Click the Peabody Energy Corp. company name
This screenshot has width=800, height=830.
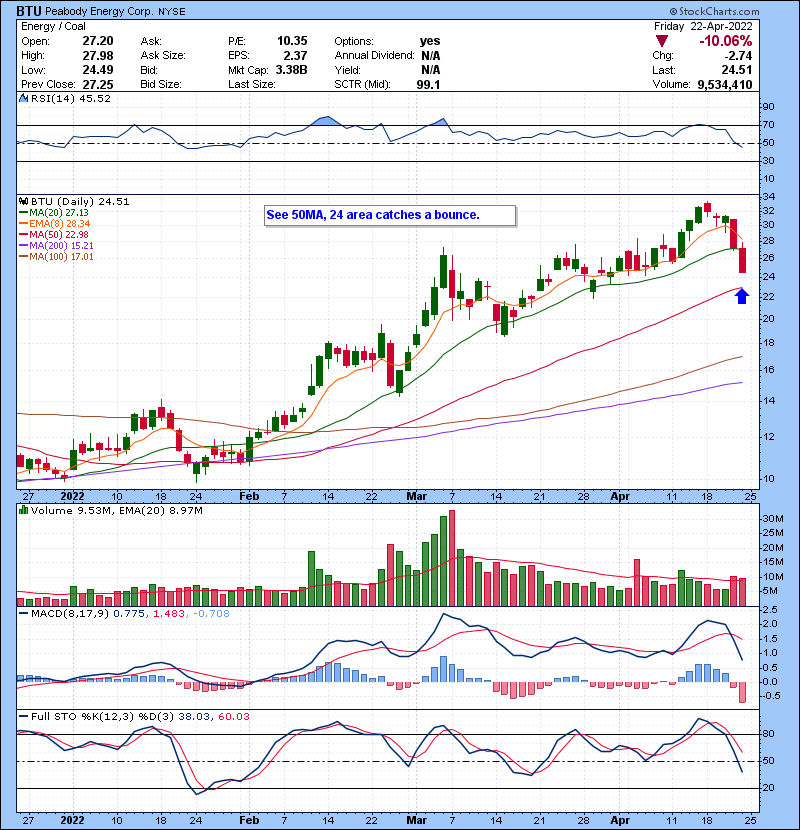99,11
